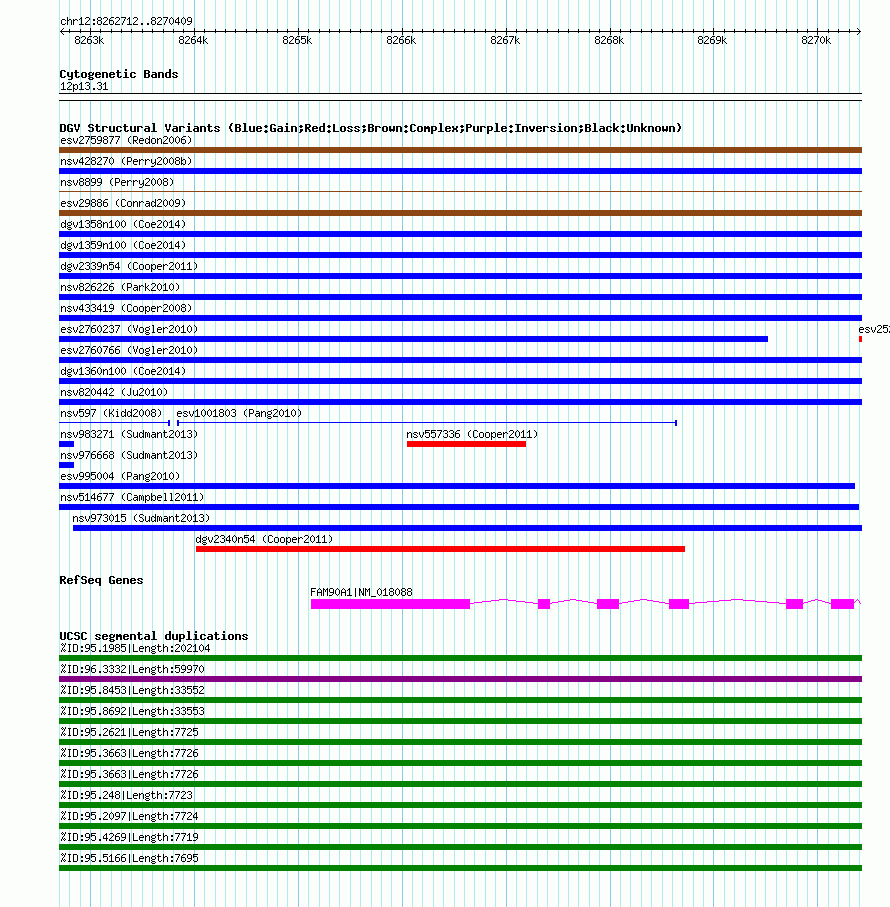Click the dgv2339n54 (Cooper2011) variant label

tap(129, 267)
